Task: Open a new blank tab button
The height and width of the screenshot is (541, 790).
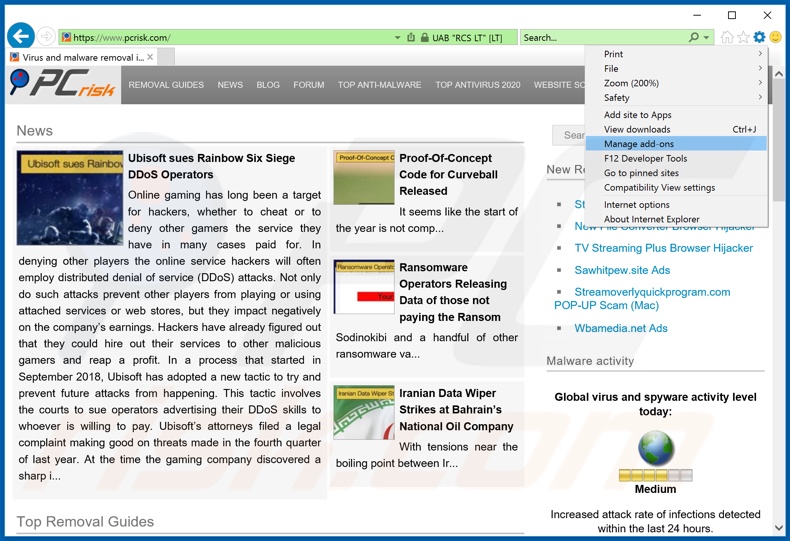Action: 166,57
